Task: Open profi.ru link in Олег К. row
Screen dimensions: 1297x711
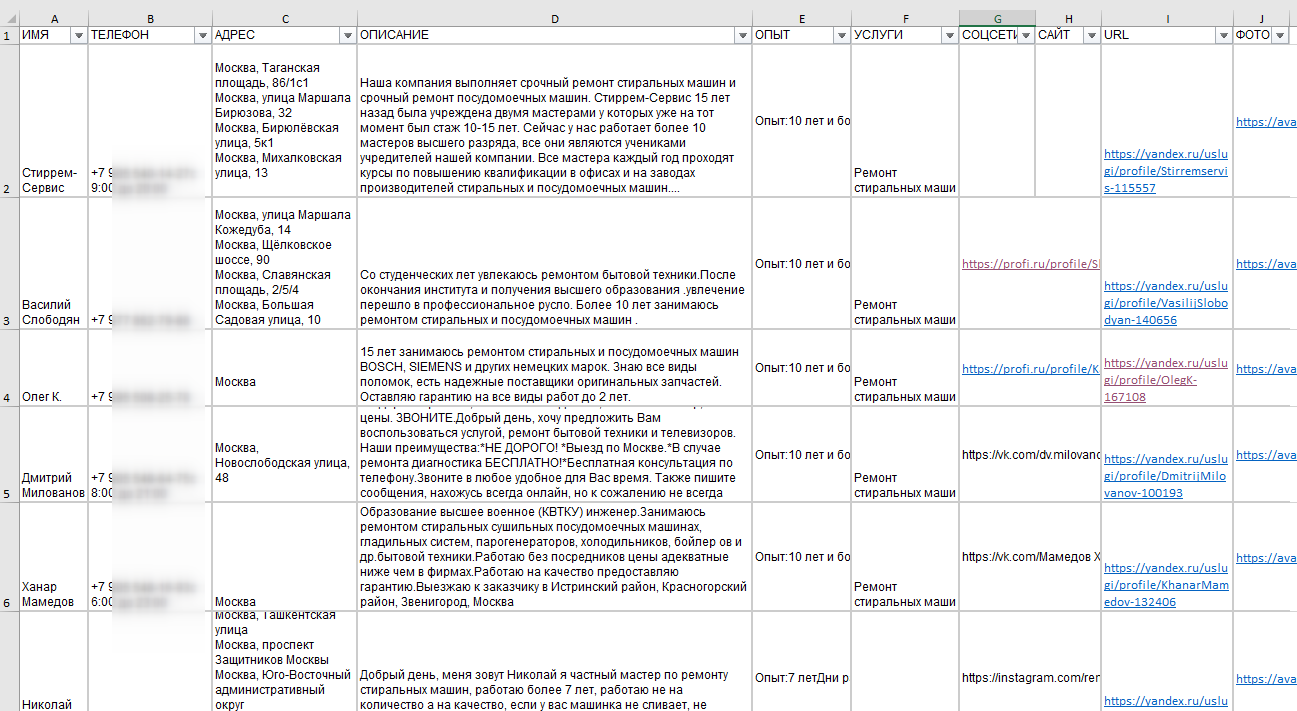Action: tap(1031, 368)
